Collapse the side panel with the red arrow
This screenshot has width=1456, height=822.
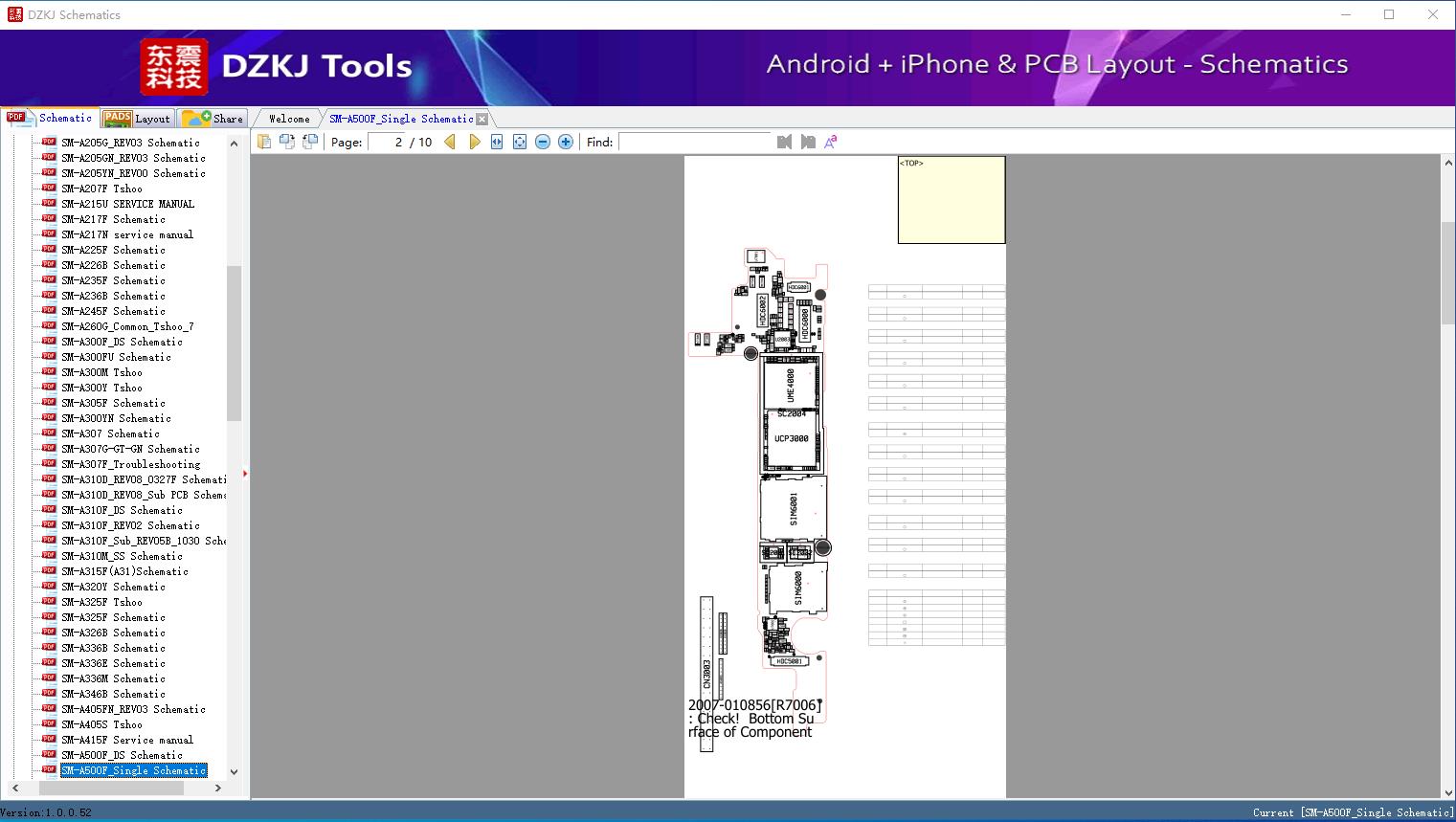click(245, 474)
